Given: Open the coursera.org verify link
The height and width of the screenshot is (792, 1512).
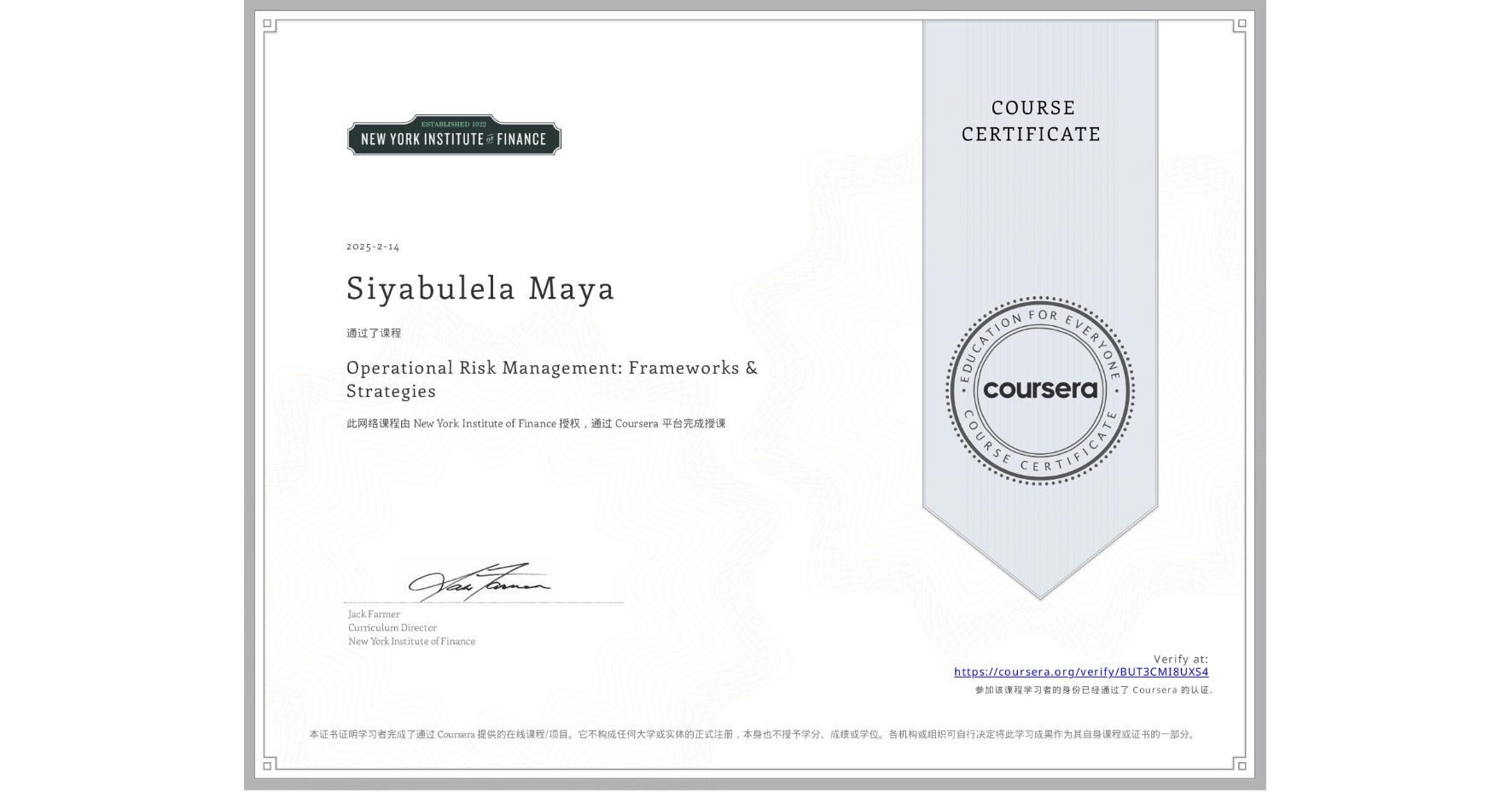Looking at the screenshot, I should 1081,672.
